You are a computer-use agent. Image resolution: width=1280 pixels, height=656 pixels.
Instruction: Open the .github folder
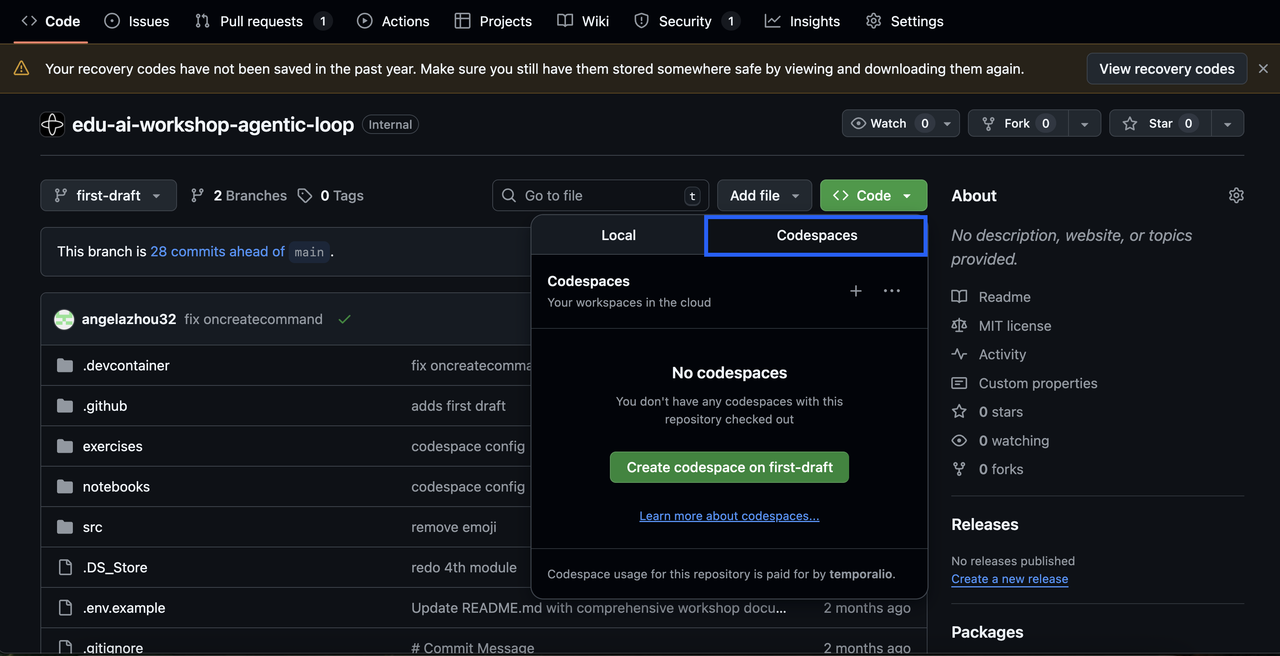coord(105,406)
